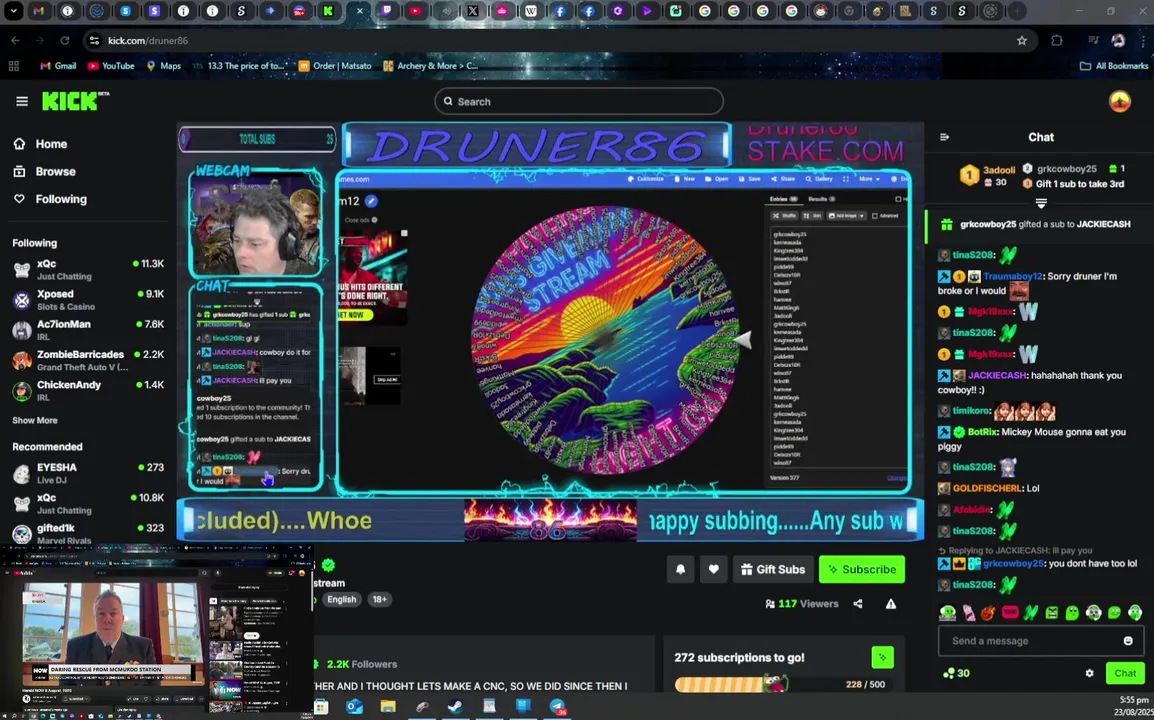1154x720 pixels.
Task: Open Browse in Kick sidebar
Action: 46,172
